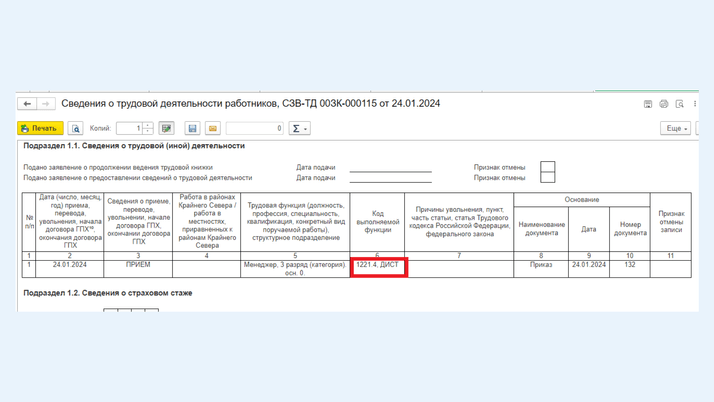Click the top-right printer icon

pyautogui.click(x=663, y=104)
